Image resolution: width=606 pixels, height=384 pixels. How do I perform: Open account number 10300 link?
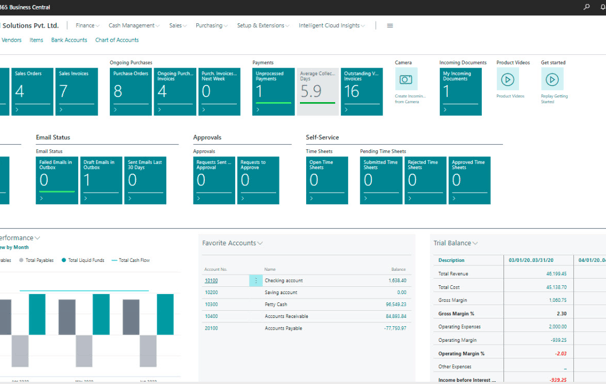[211, 304]
